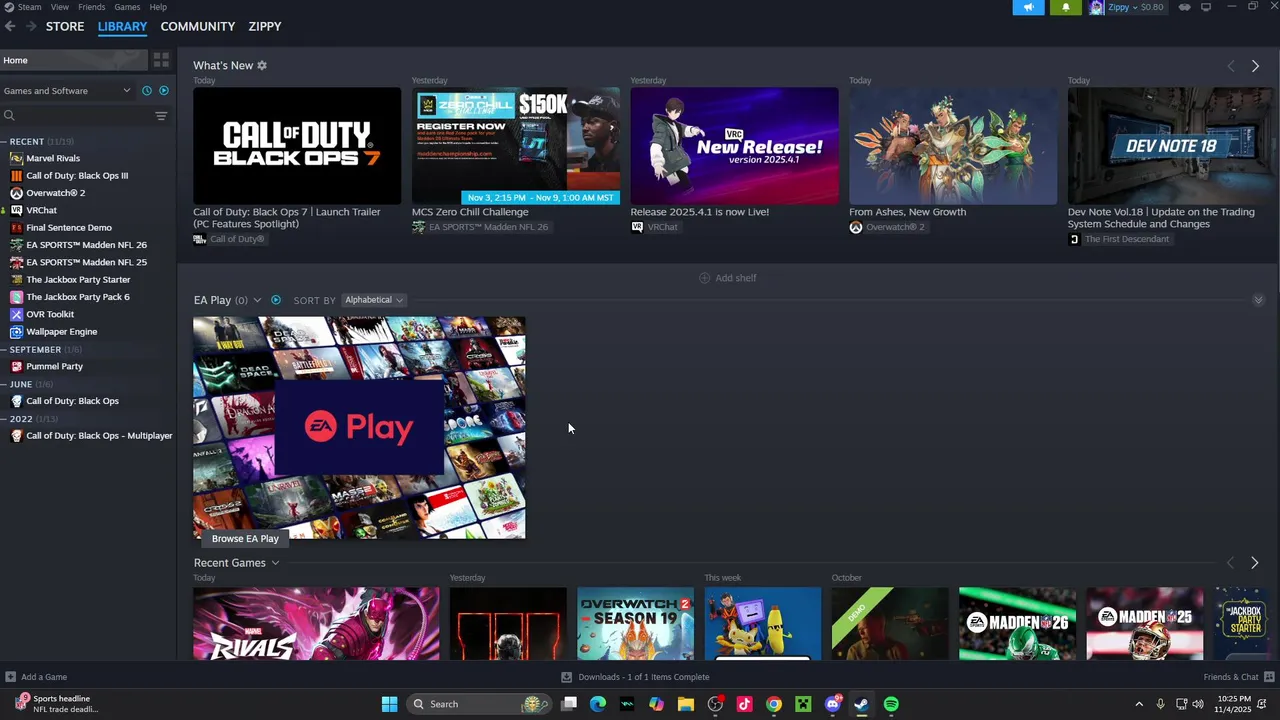Toggle the recent activity clock filter

(x=147, y=91)
